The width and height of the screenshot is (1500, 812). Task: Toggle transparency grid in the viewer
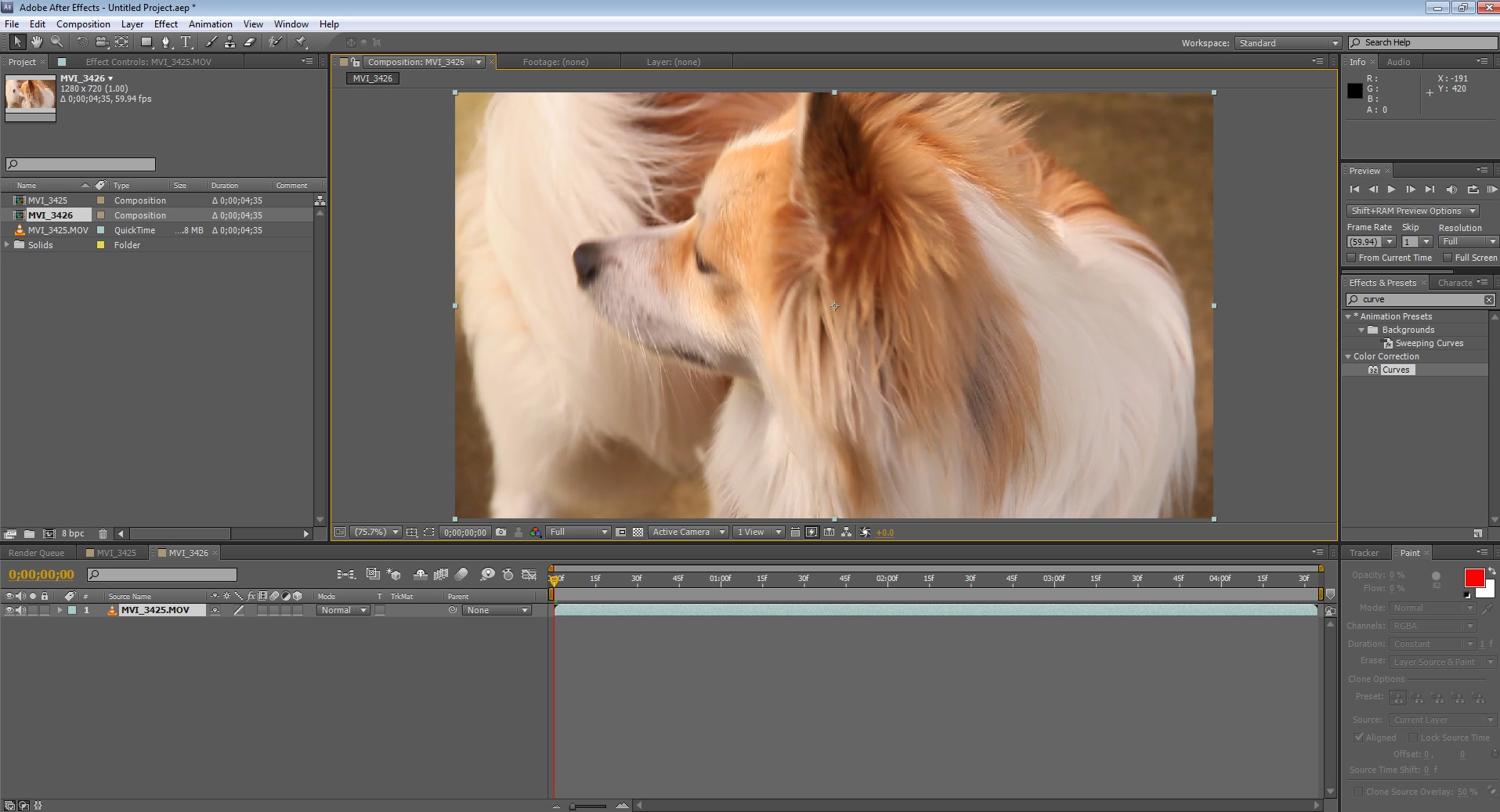(x=638, y=532)
